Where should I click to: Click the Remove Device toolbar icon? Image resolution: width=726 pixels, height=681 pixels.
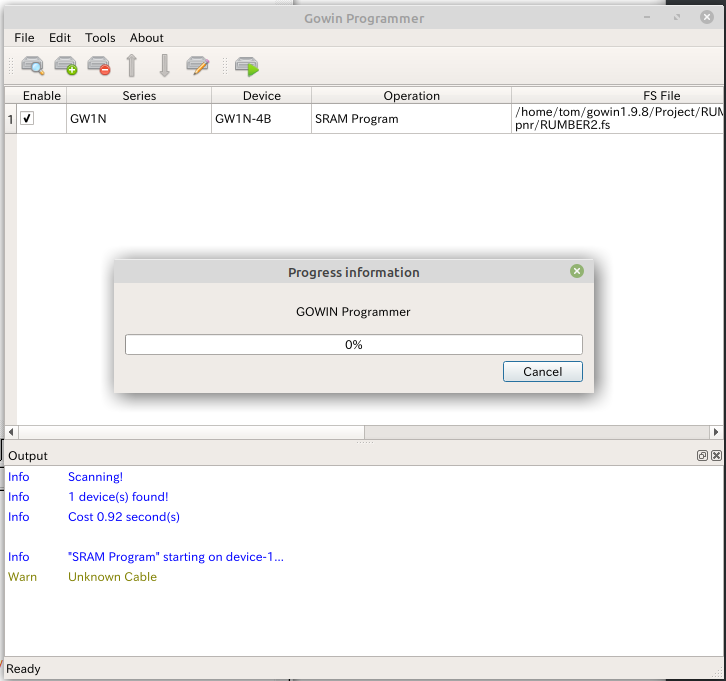point(99,66)
